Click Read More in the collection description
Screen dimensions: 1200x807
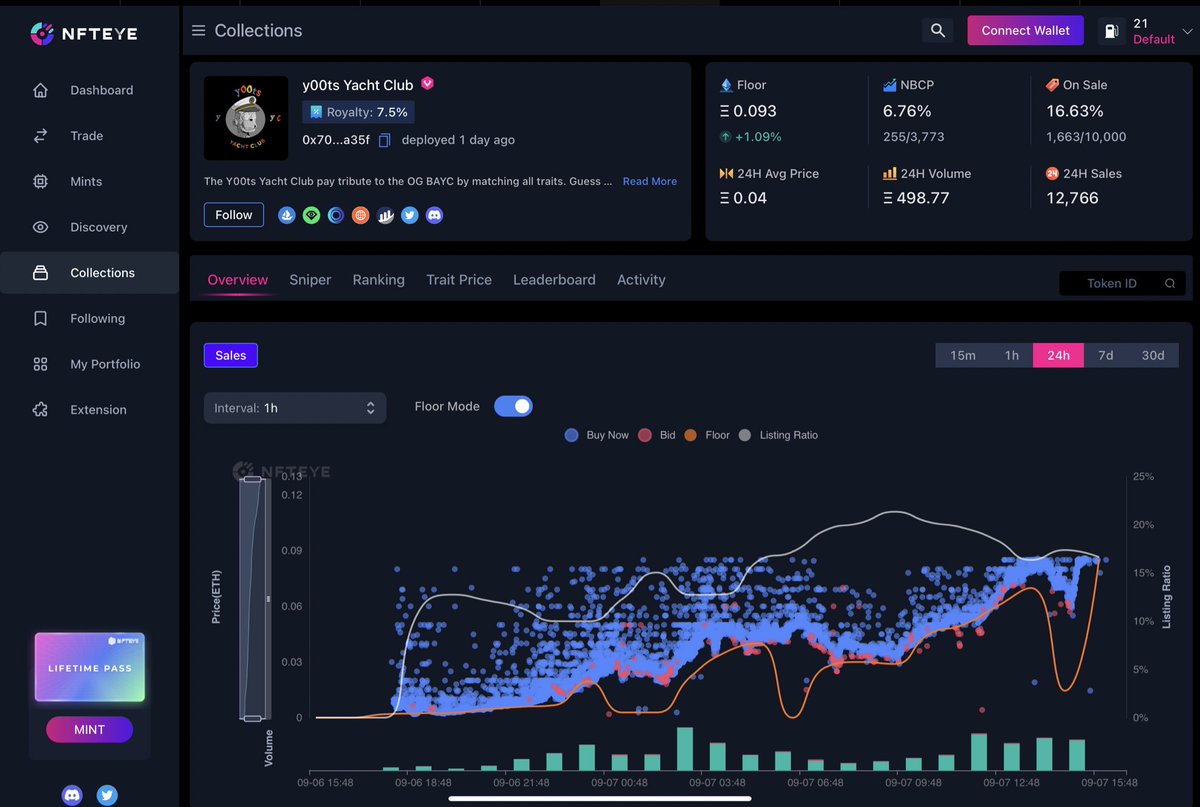pyautogui.click(x=649, y=181)
